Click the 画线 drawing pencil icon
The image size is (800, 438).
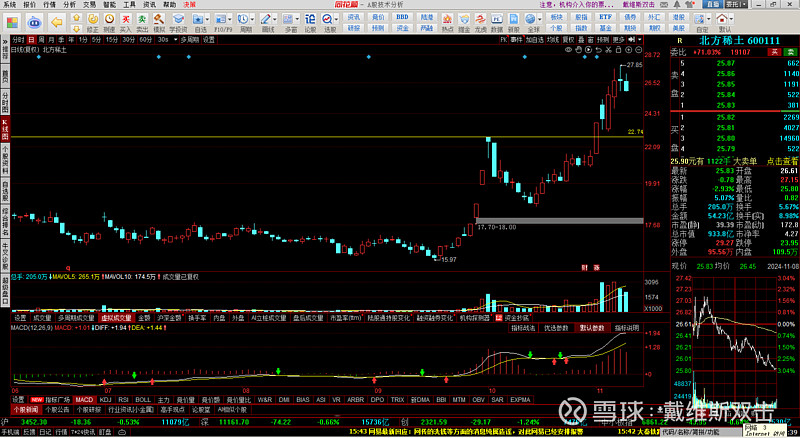265,19
